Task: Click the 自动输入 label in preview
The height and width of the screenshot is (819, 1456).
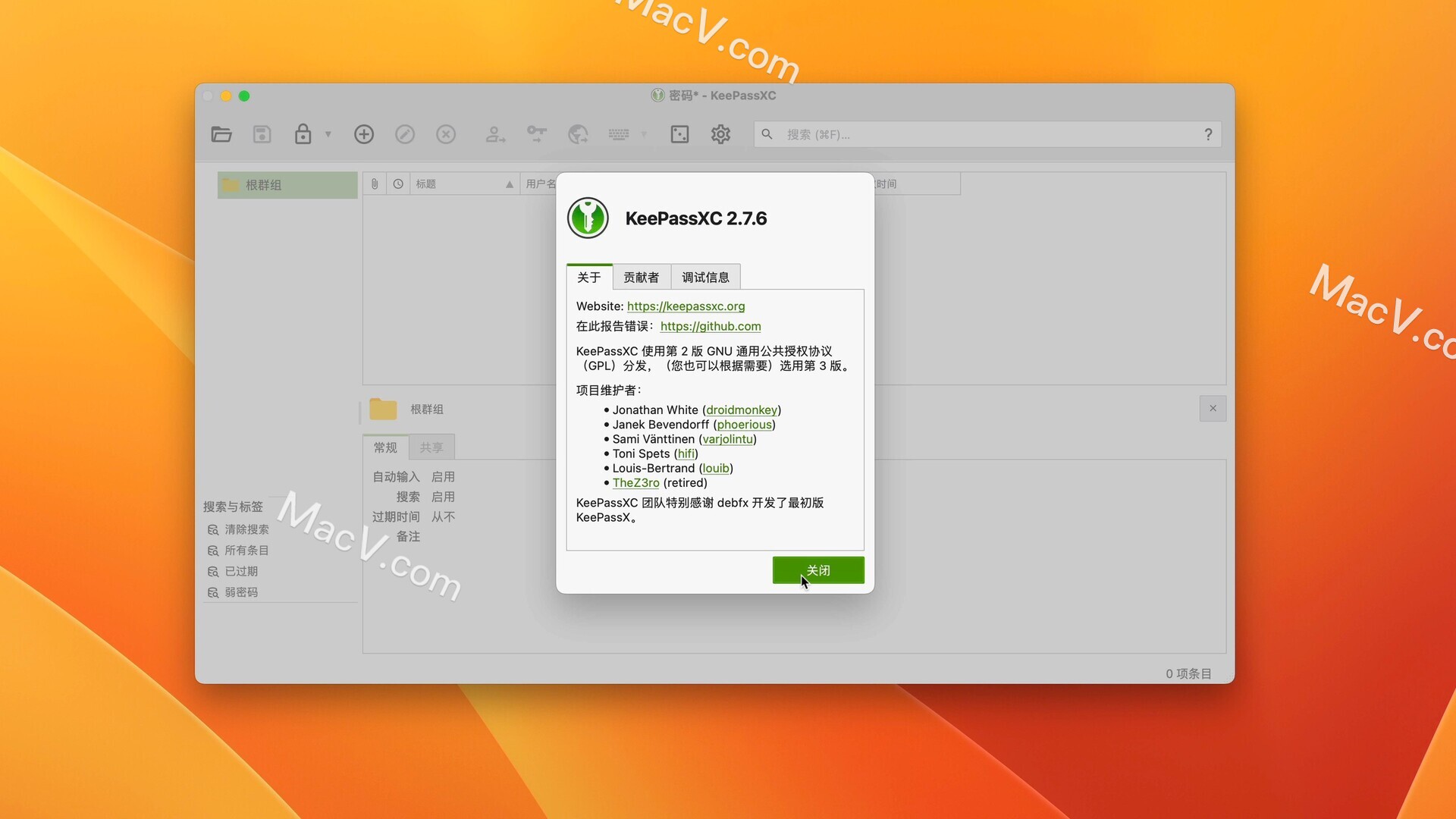Action: [x=396, y=477]
